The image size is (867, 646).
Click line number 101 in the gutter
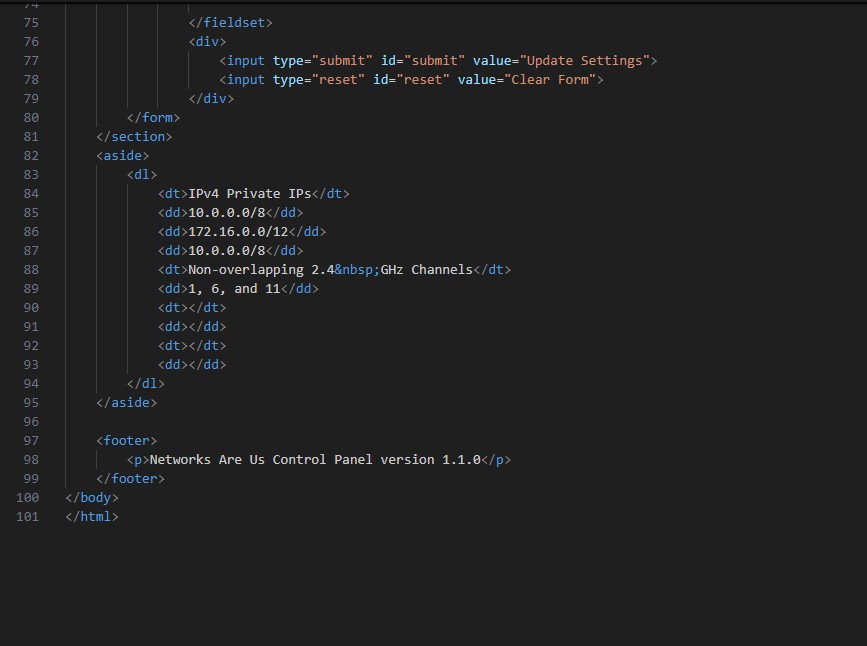28,517
